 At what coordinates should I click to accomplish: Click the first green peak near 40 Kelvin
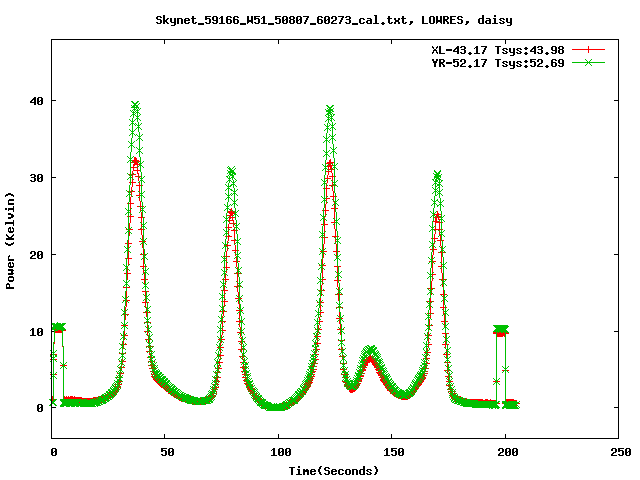[136, 106]
